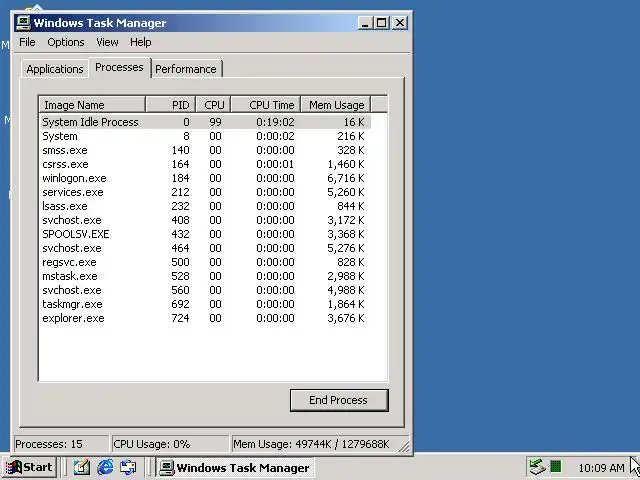Click the Show Desktop quick launch icon

tap(82, 467)
